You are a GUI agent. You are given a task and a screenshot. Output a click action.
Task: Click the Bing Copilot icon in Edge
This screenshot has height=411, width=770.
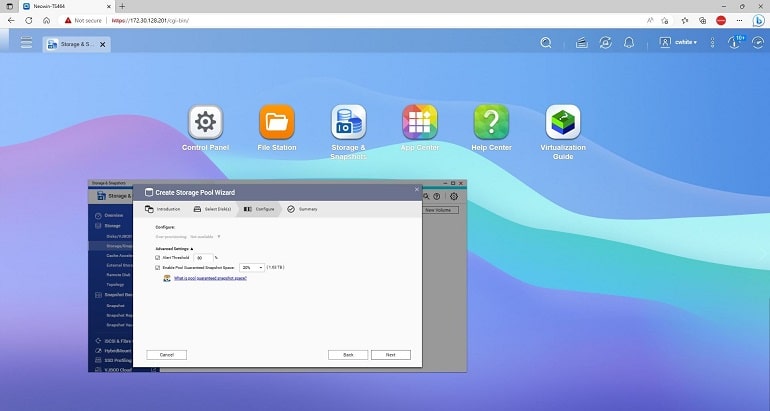[759, 21]
